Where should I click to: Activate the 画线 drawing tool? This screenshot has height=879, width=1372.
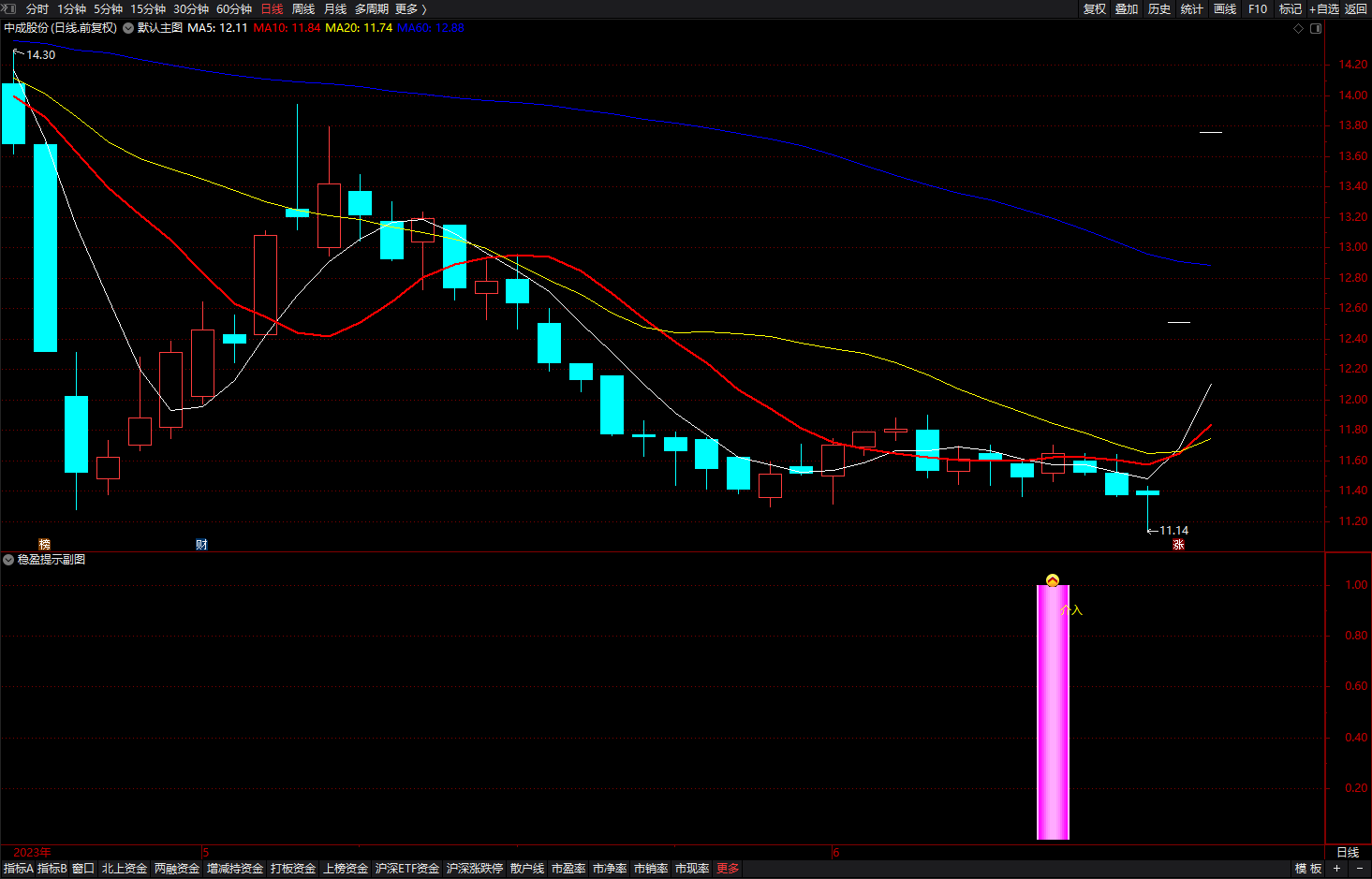point(1225,9)
